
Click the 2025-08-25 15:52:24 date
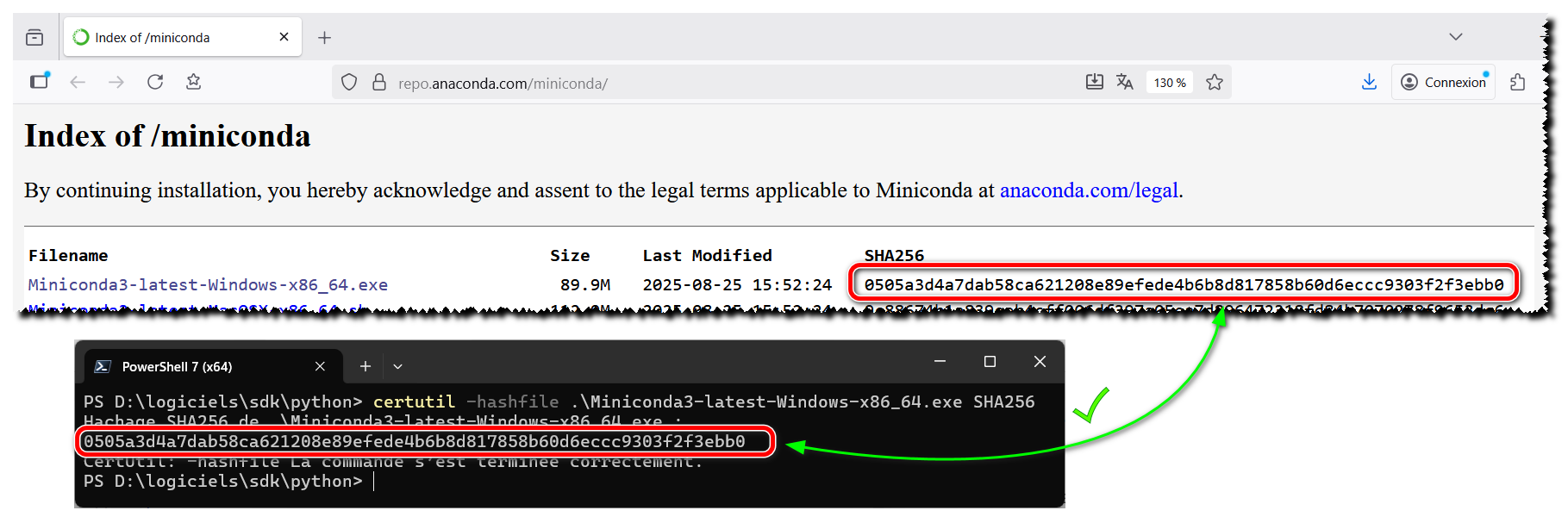coord(737,284)
